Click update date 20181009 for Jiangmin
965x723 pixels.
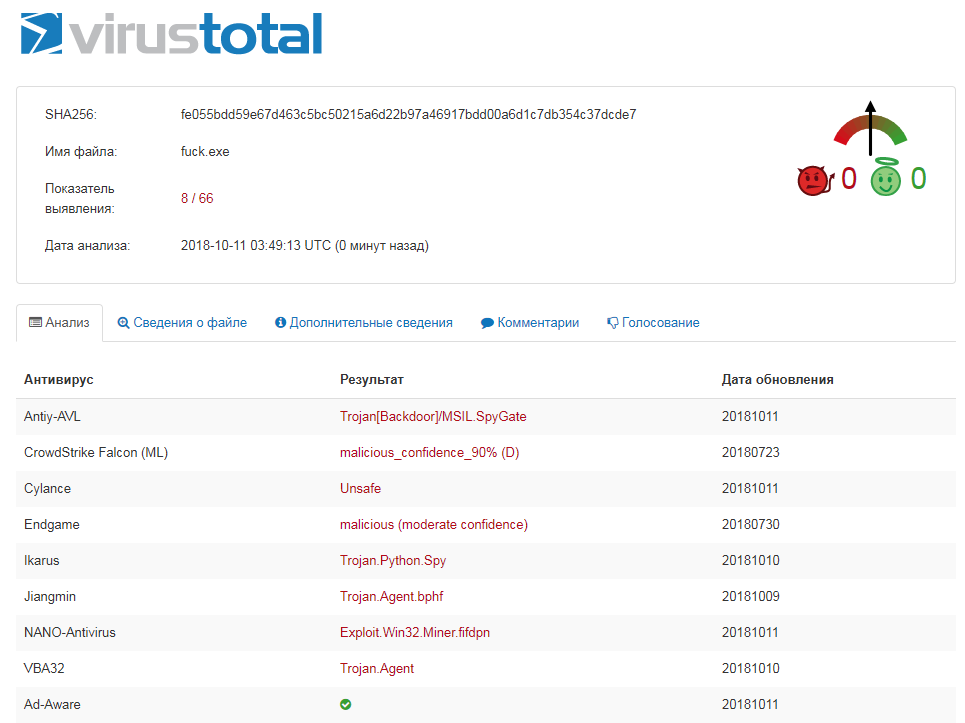tap(750, 596)
